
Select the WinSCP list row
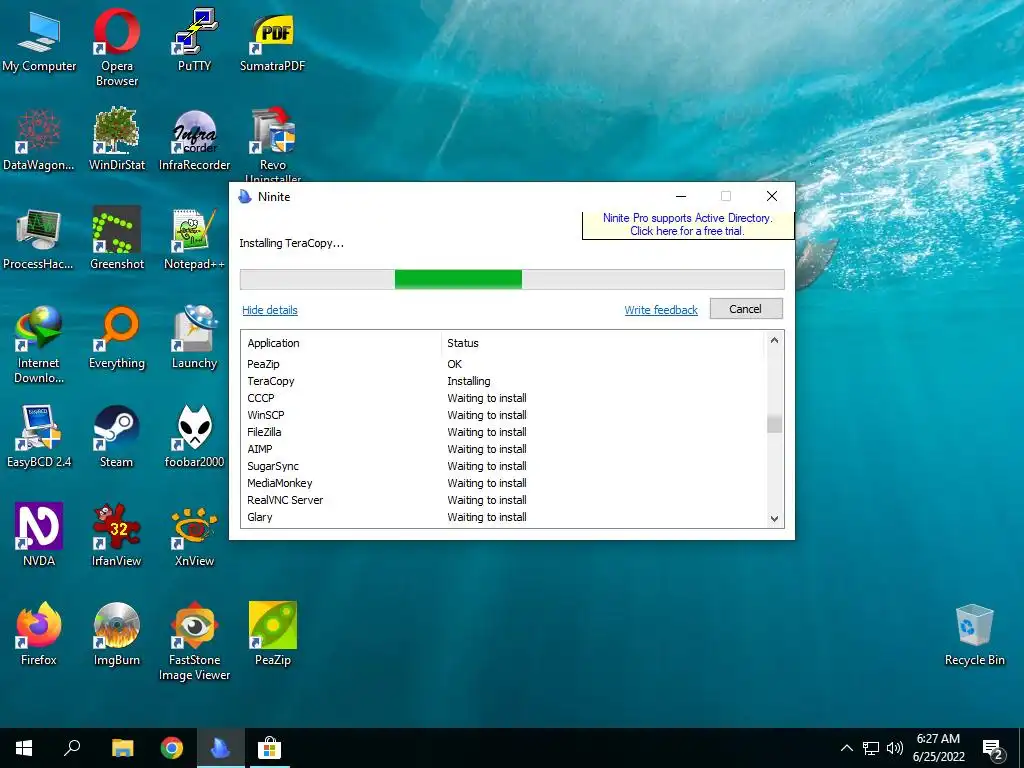(503, 415)
